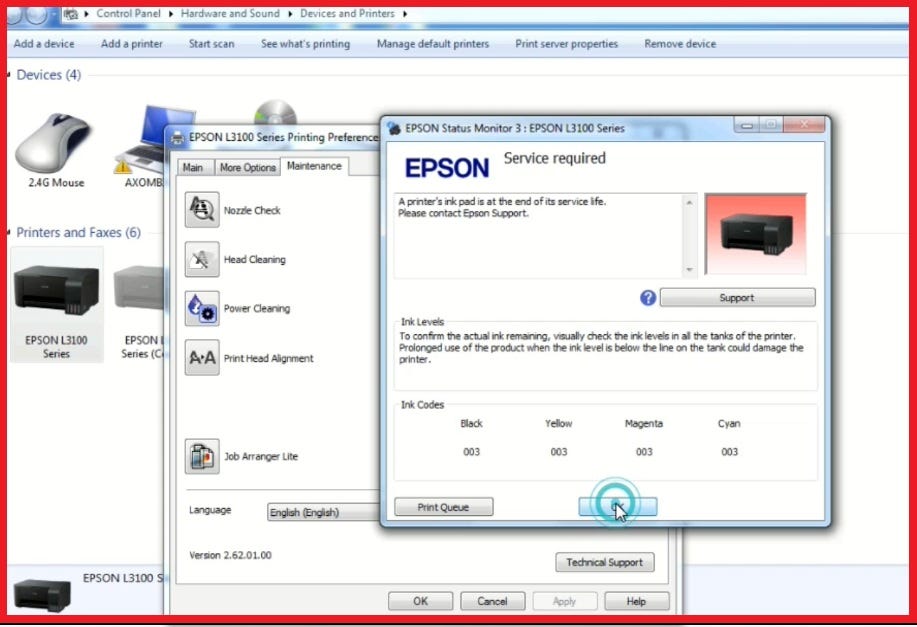Open See what's printing
The image size is (917, 627).
click(x=305, y=44)
